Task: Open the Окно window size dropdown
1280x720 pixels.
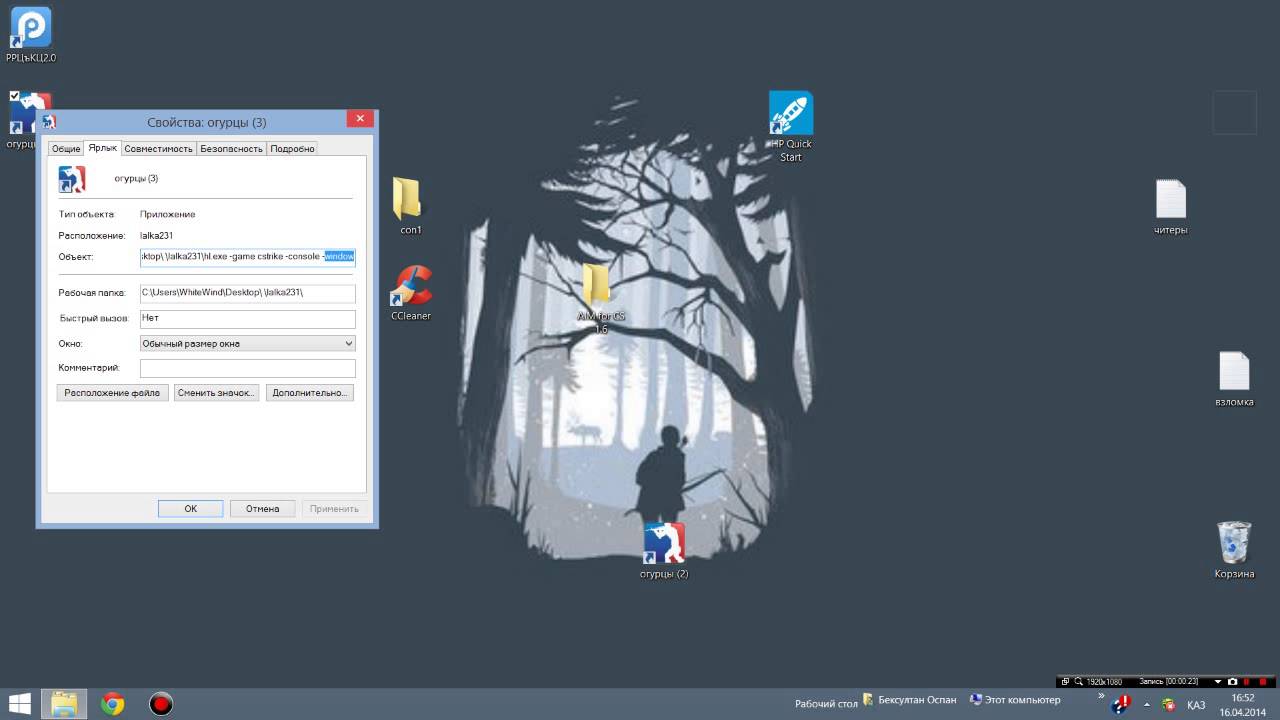Action: [248, 343]
